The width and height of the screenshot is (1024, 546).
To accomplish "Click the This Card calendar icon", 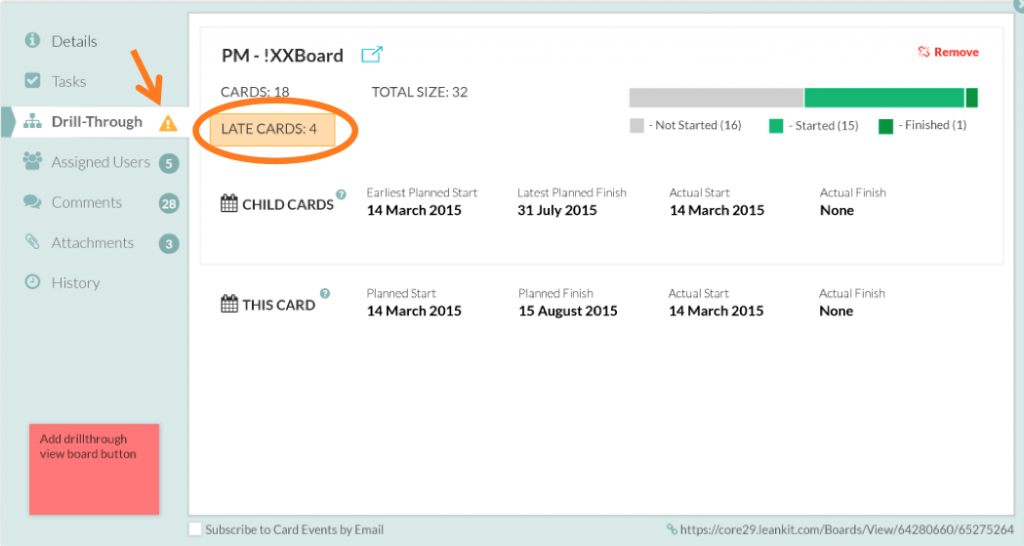I will point(229,304).
